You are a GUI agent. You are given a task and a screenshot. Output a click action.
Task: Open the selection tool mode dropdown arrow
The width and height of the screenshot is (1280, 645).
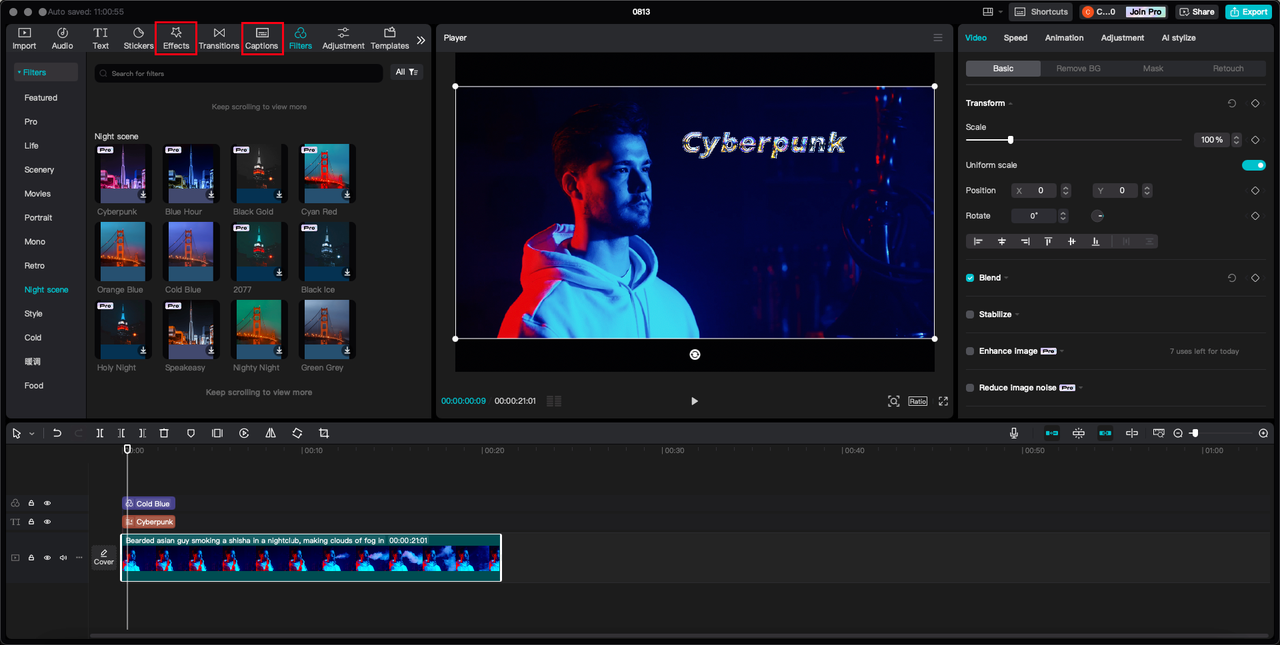32,434
